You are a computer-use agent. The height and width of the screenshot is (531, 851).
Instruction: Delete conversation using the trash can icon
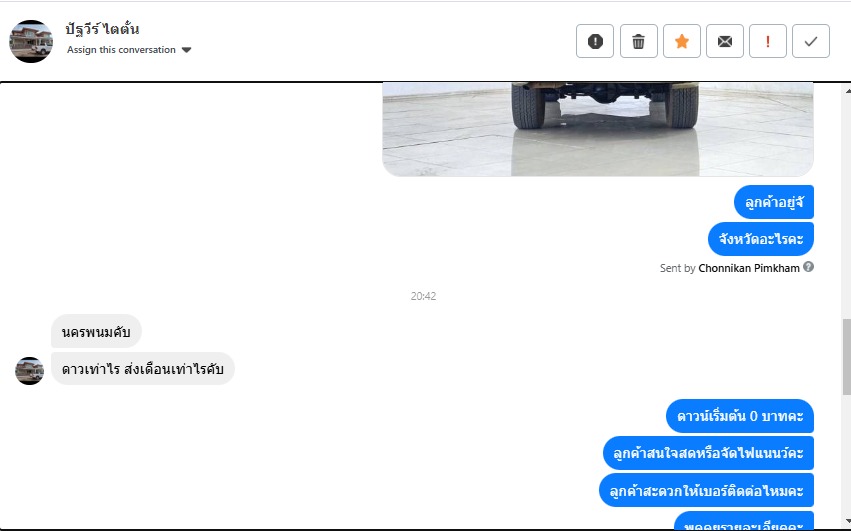click(639, 41)
